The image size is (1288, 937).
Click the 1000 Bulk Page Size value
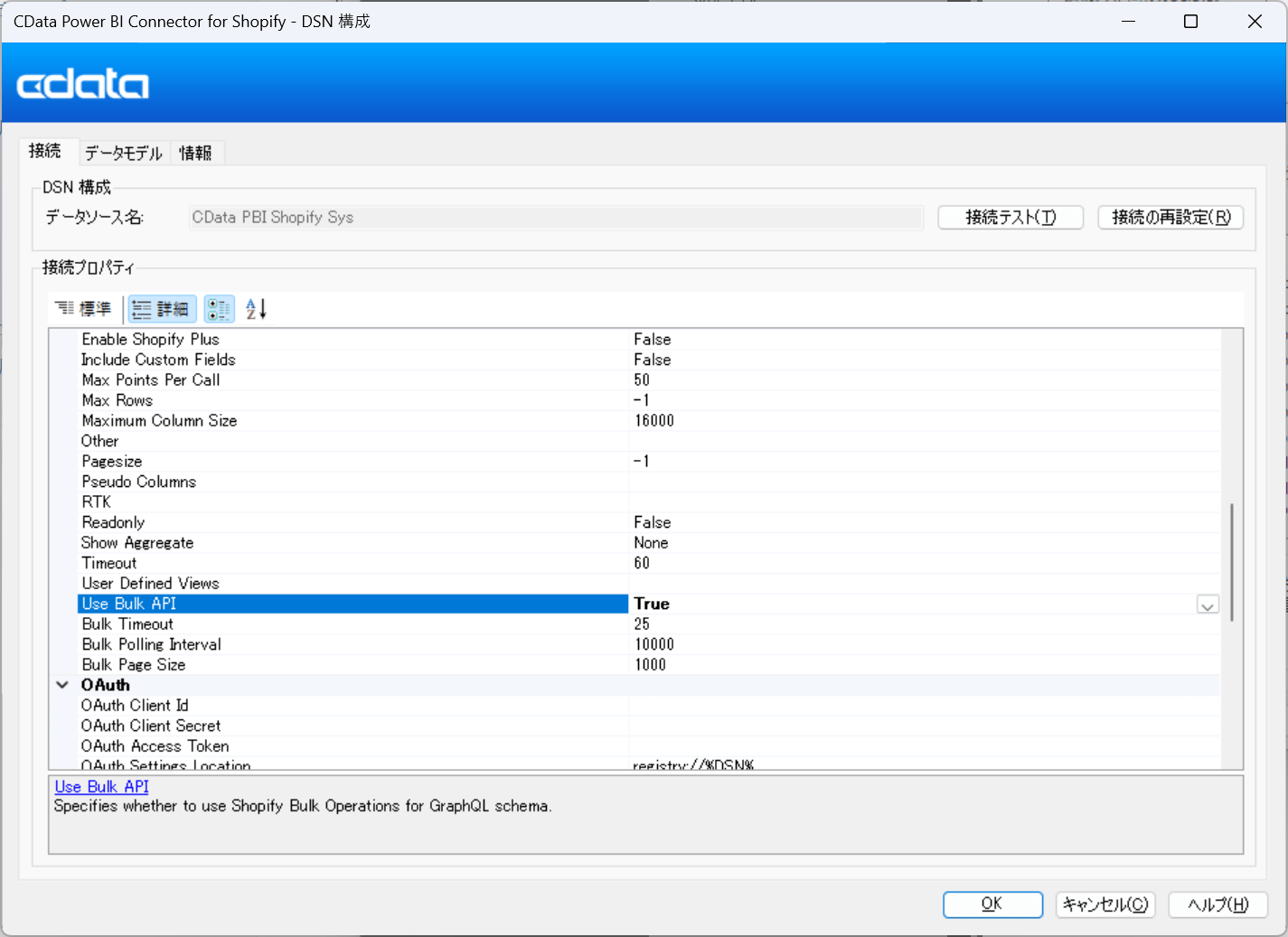click(651, 665)
